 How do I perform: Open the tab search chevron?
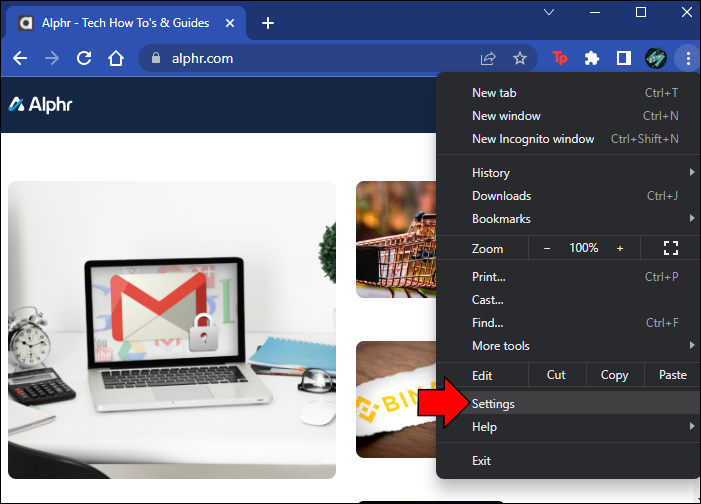click(549, 12)
